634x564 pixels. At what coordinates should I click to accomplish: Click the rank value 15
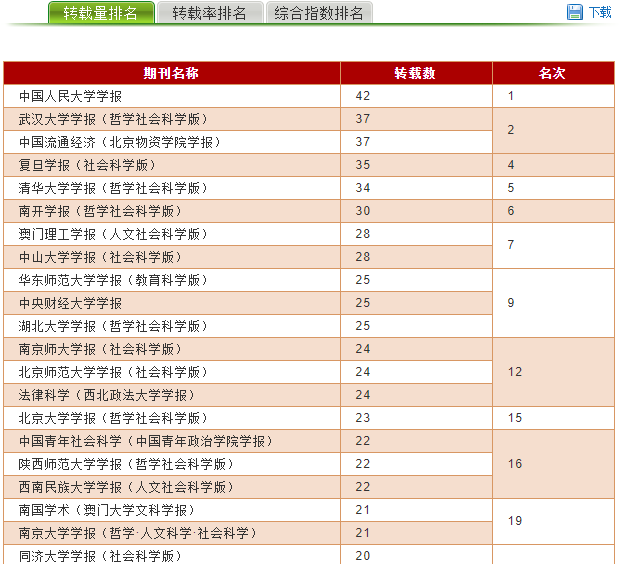point(515,418)
